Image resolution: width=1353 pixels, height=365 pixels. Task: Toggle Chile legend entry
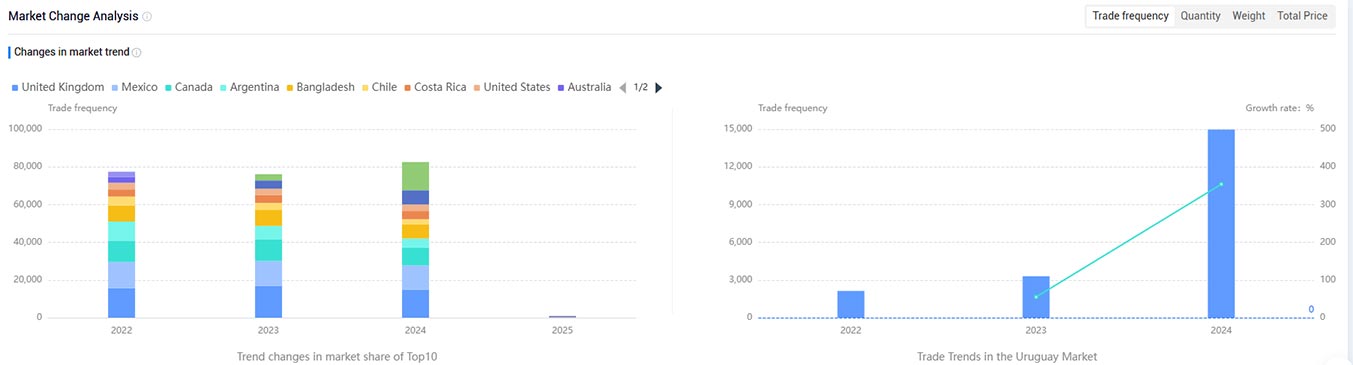379,88
